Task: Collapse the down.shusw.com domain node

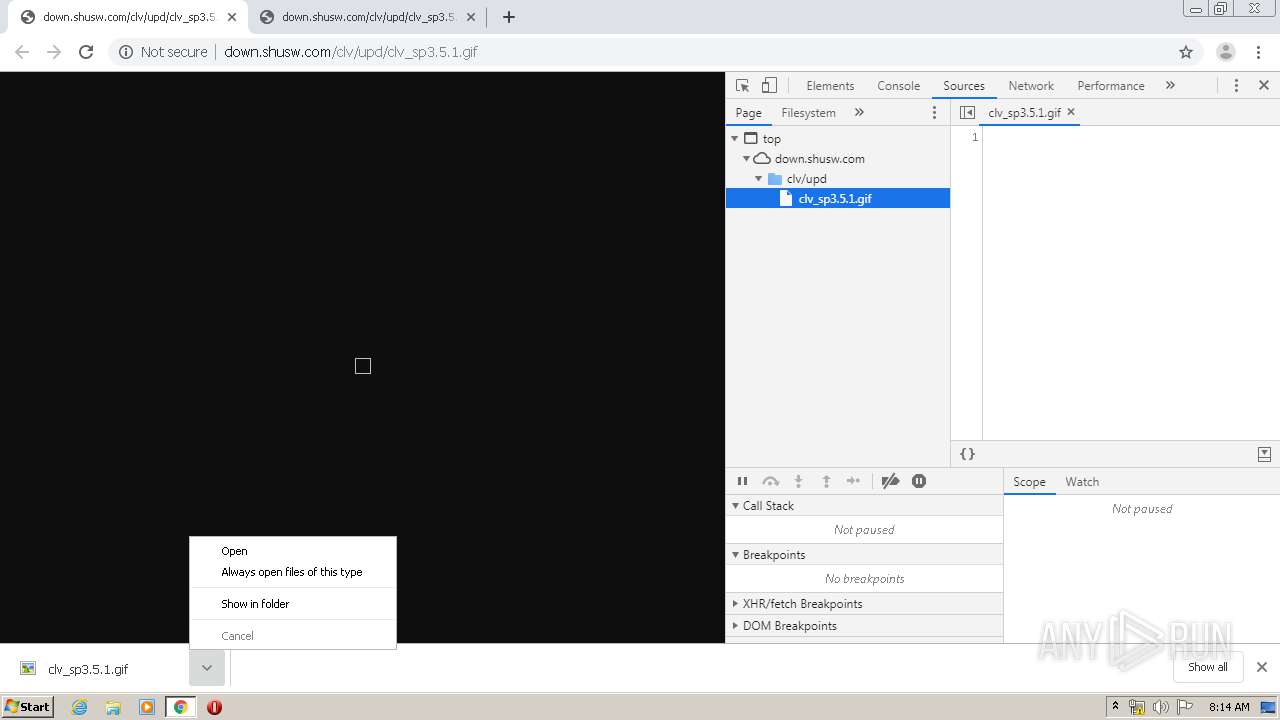Action: tap(746, 159)
